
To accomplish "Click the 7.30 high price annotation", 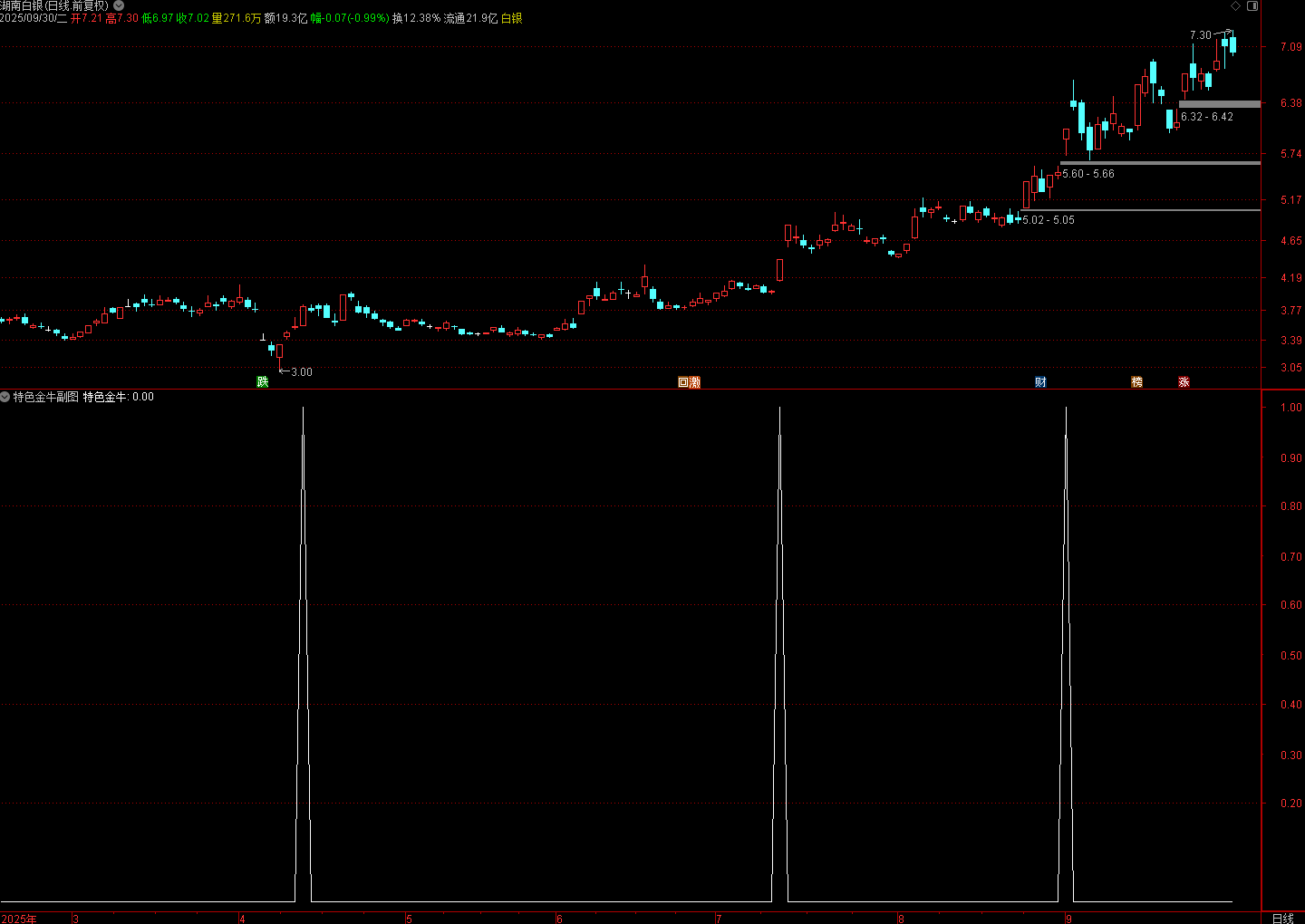I will tap(1201, 35).
